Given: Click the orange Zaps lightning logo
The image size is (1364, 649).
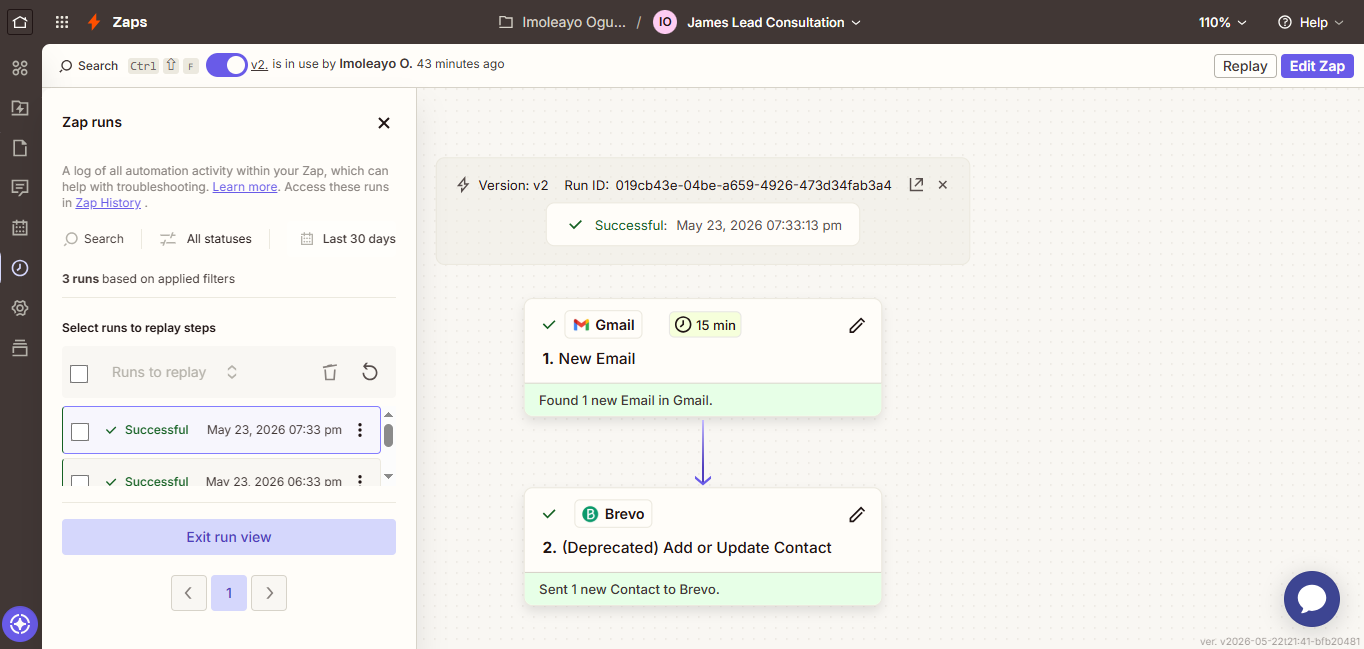Looking at the screenshot, I should 94,22.
